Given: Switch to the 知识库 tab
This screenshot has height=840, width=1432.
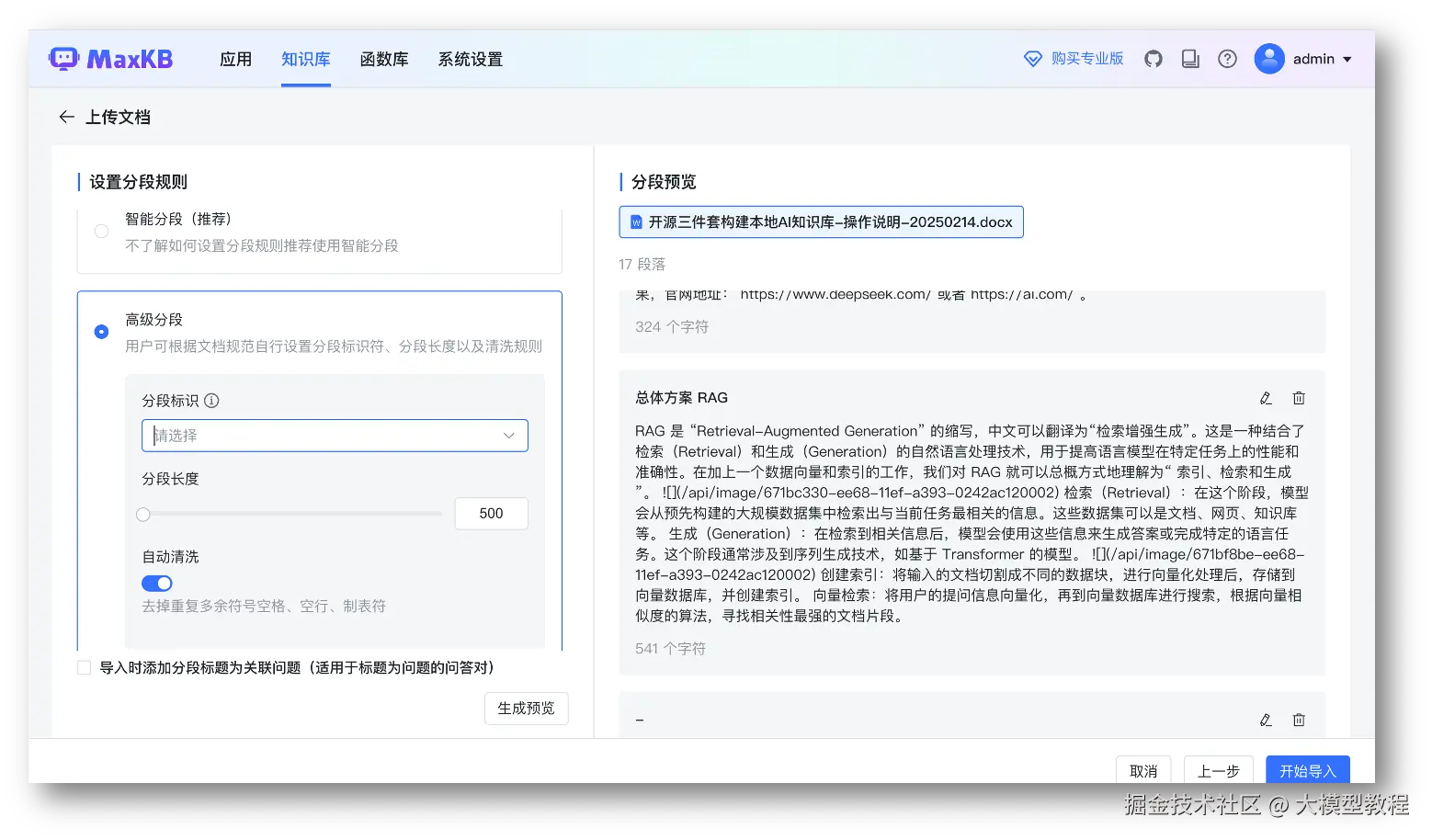Looking at the screenshot, I should click(x=305, y=60).
